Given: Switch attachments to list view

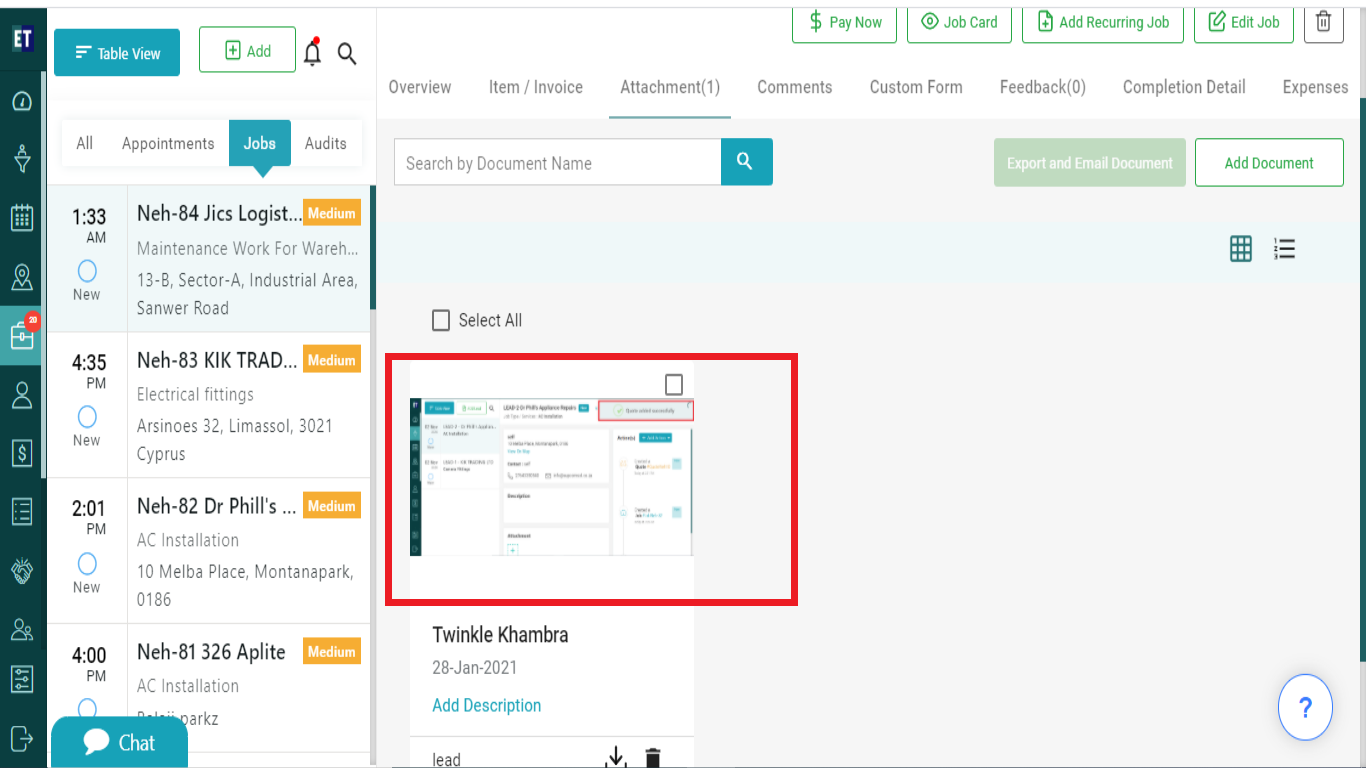Looking at the screenshot, I should [x=1285, y=249].
